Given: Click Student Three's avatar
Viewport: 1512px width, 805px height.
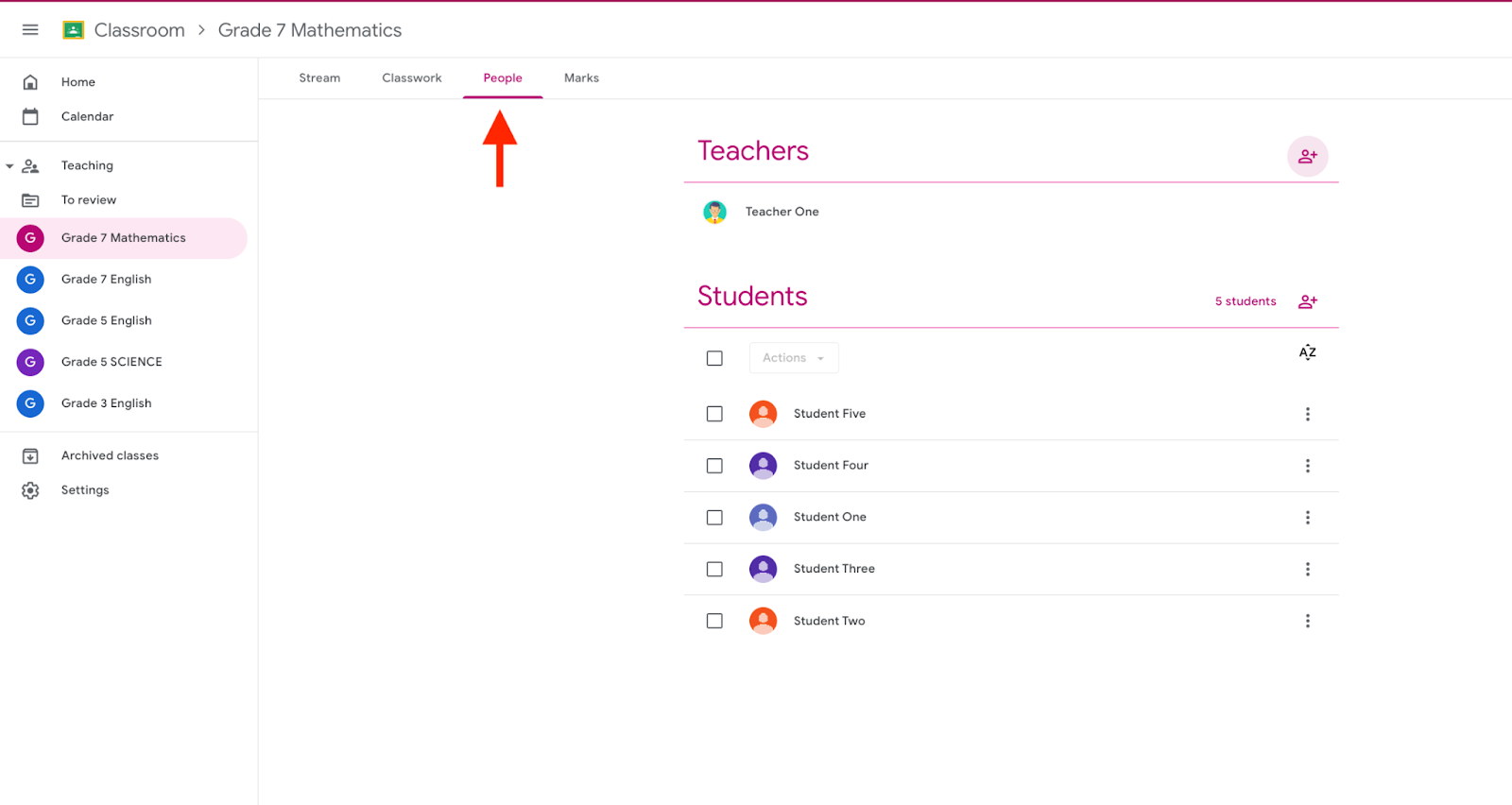Looking at the screenshot, I should pyautogui.click(x=763, y=569).
